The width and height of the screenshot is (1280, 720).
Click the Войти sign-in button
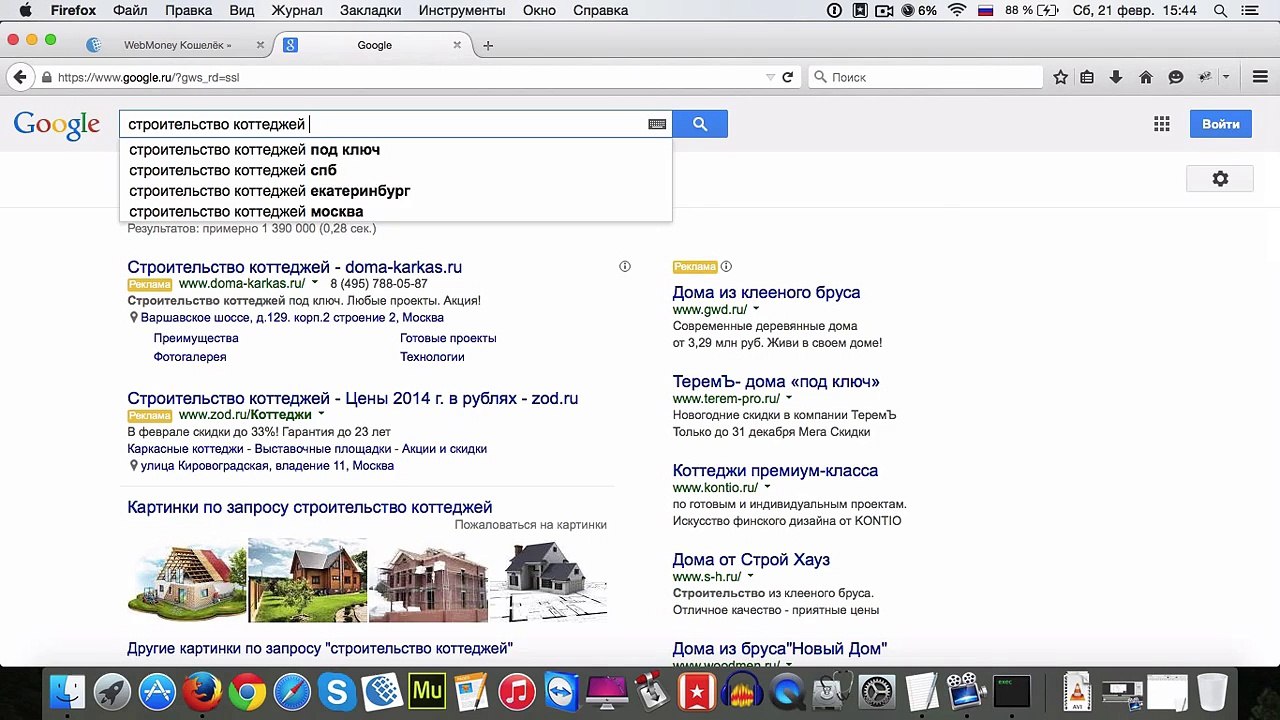point(1220,124)
